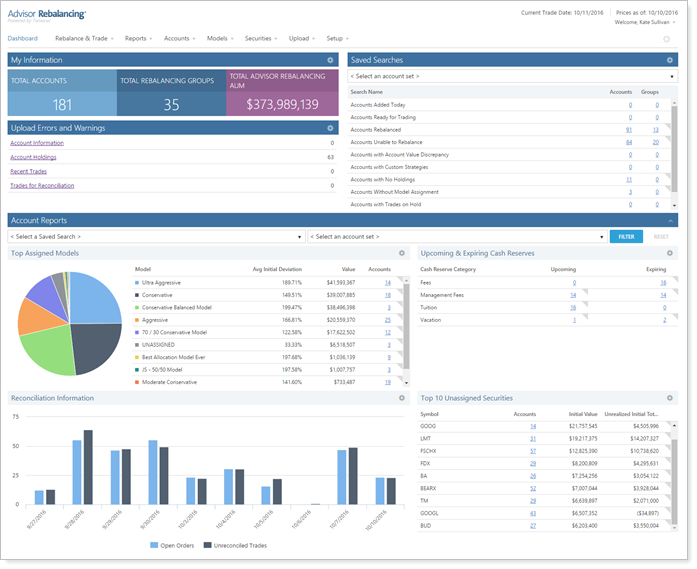Click Upload Errors and Warnings gear icon

tap(330, 128)
